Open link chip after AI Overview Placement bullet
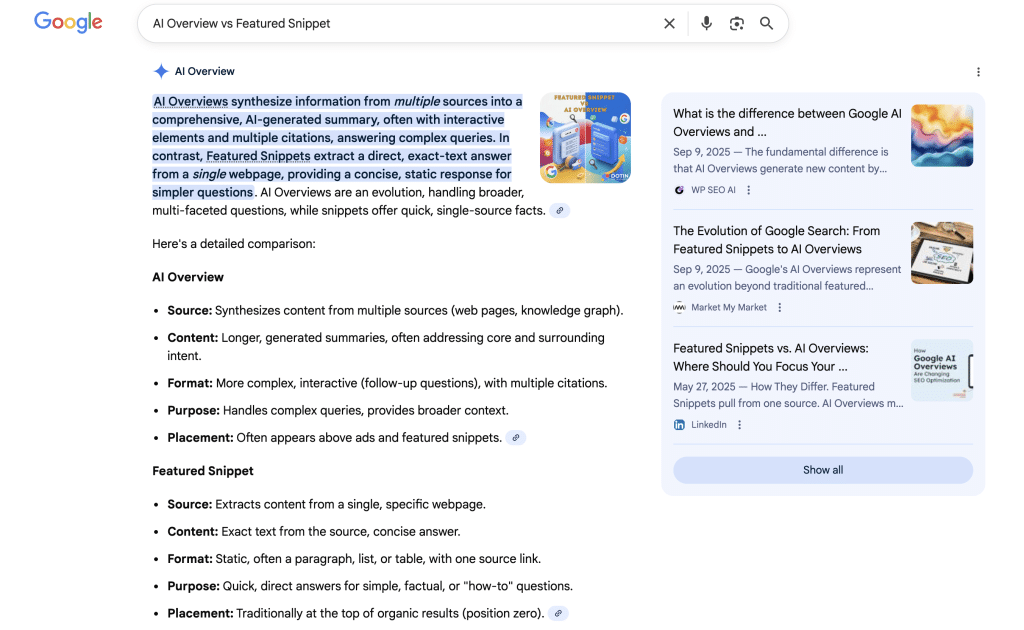 coord(516,438)
